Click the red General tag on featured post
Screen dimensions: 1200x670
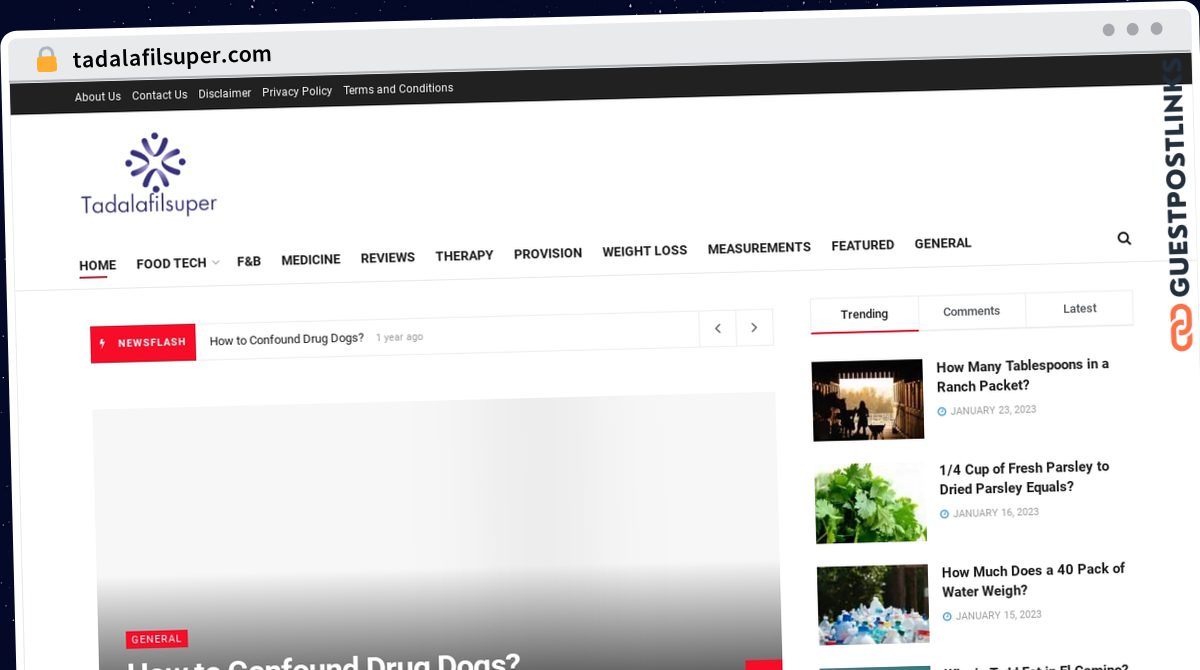157,639
